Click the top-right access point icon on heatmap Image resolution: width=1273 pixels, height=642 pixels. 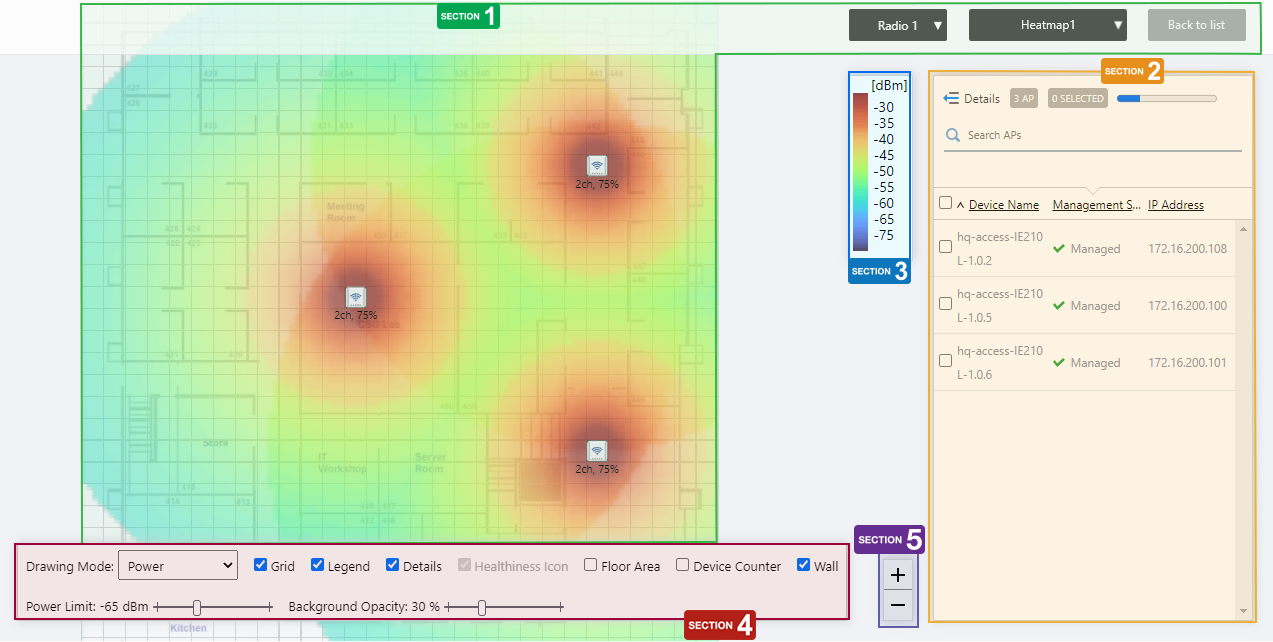click(x=596, y=166)
